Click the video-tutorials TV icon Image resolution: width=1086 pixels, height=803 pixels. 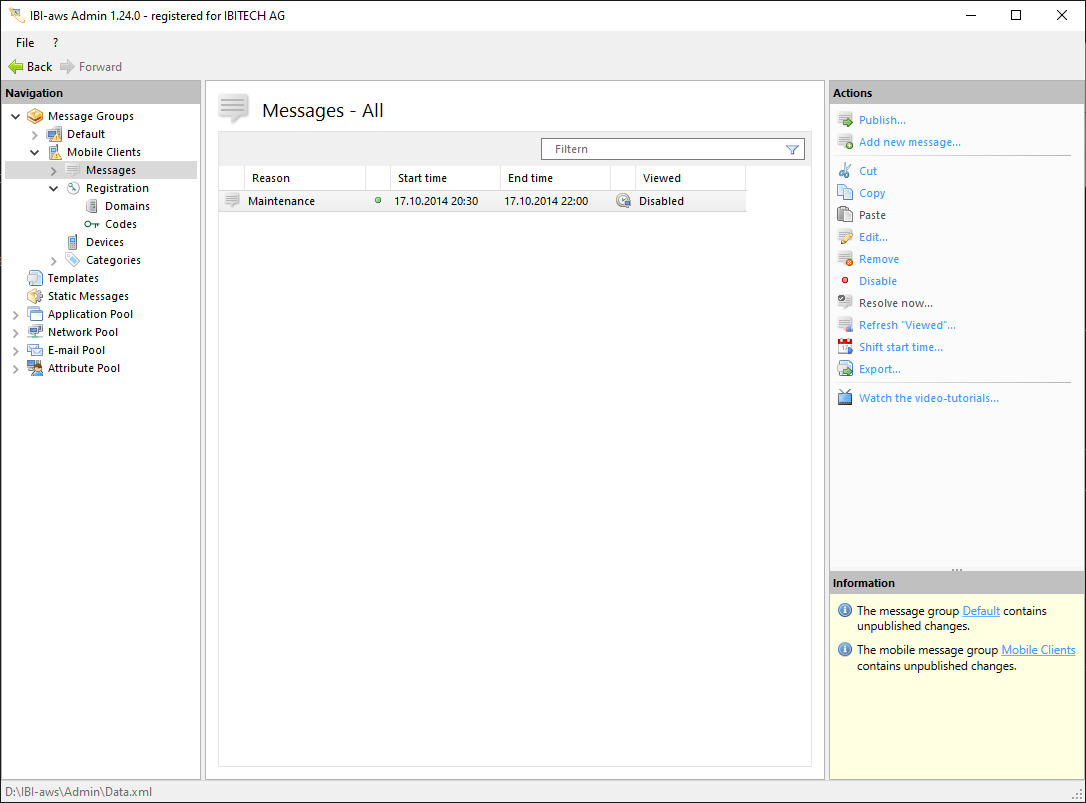pos(845,398)
